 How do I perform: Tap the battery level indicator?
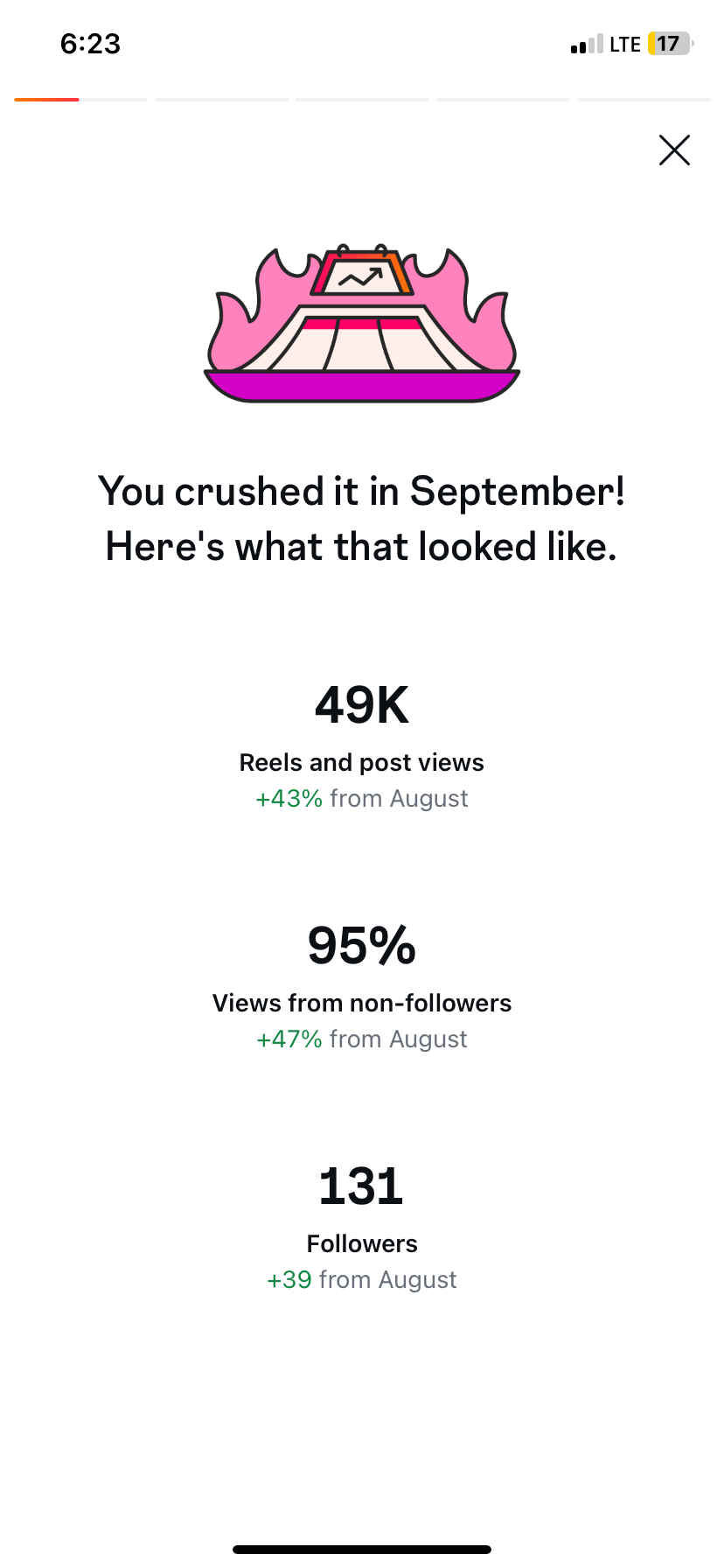(669, 44)
